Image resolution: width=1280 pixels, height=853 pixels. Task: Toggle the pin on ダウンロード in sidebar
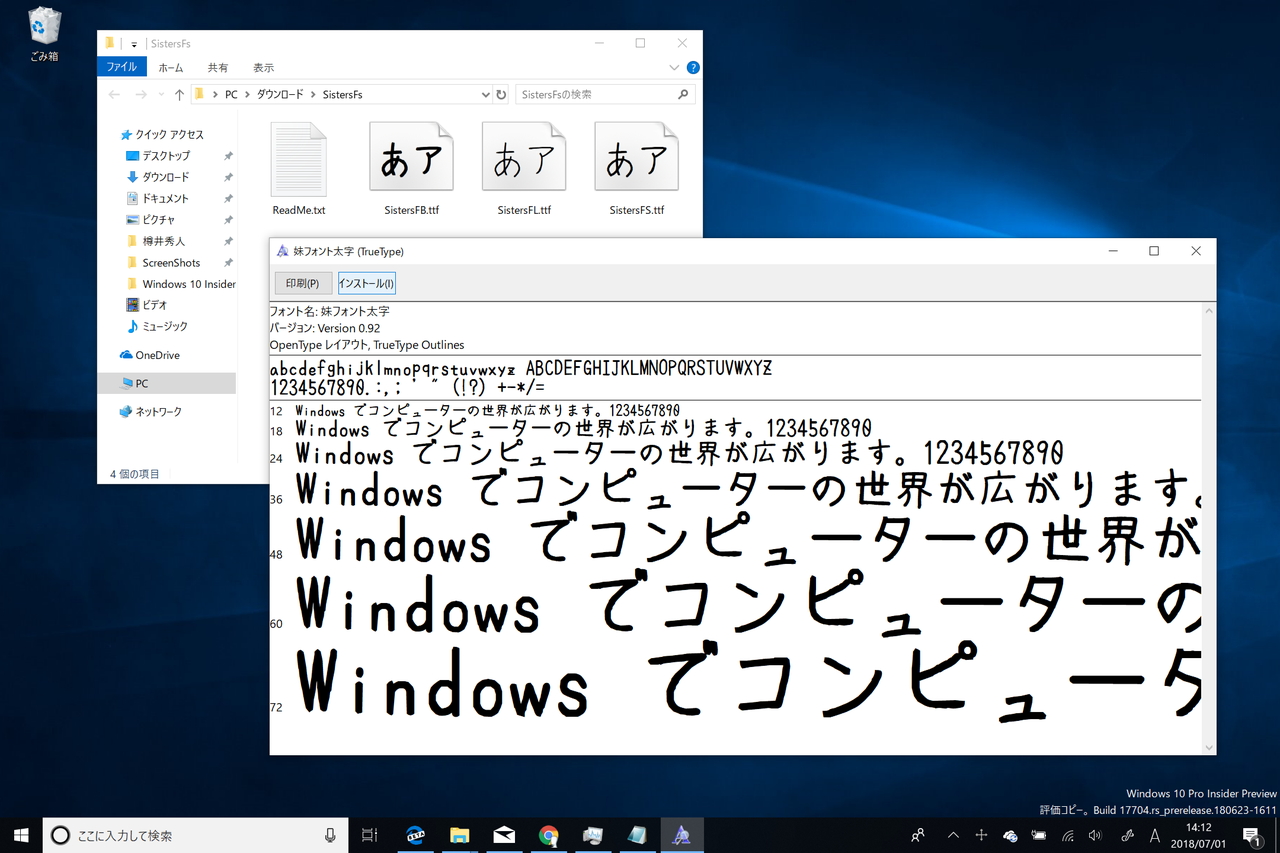[226, 177]
